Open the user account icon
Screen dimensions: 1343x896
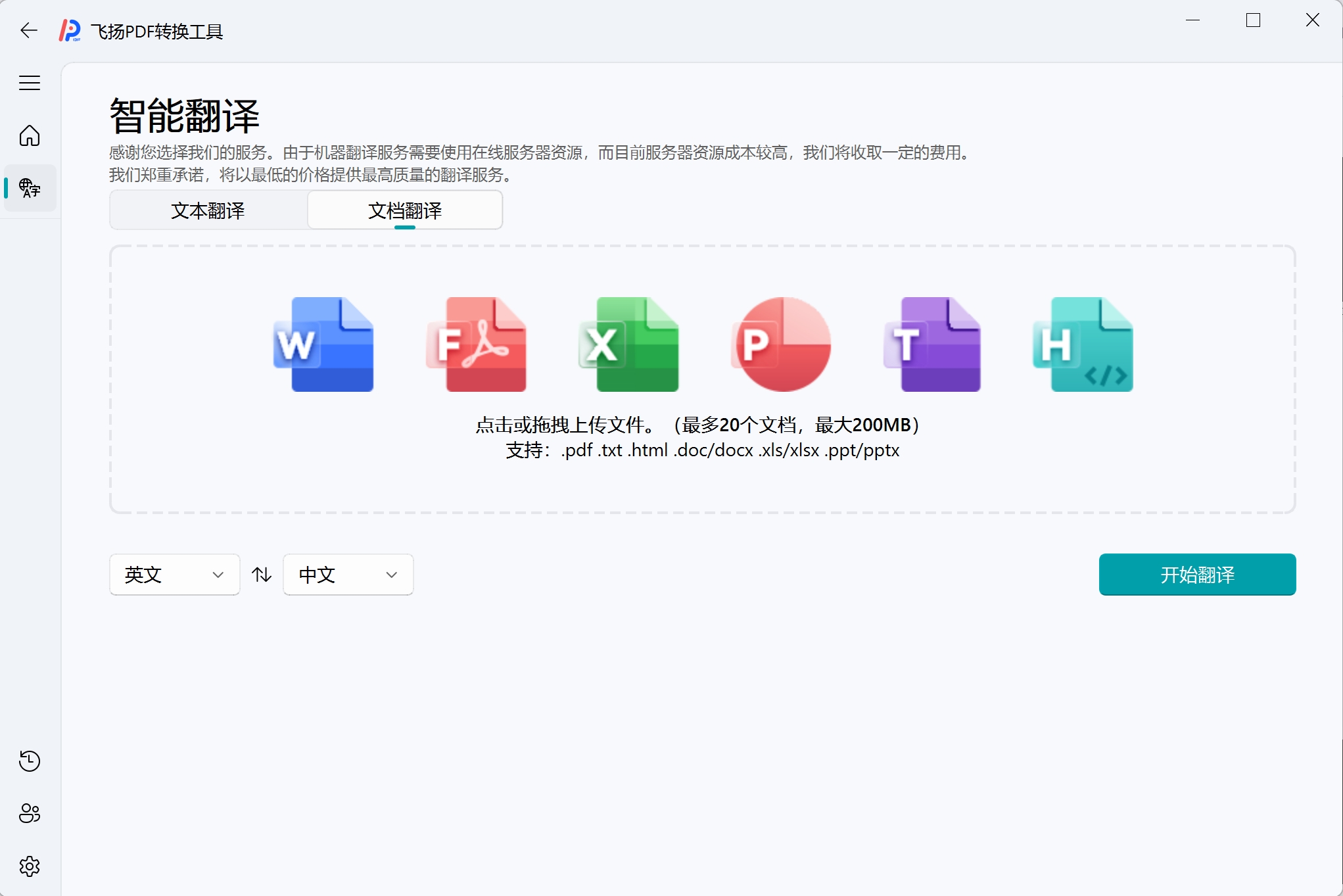point(30,813)
